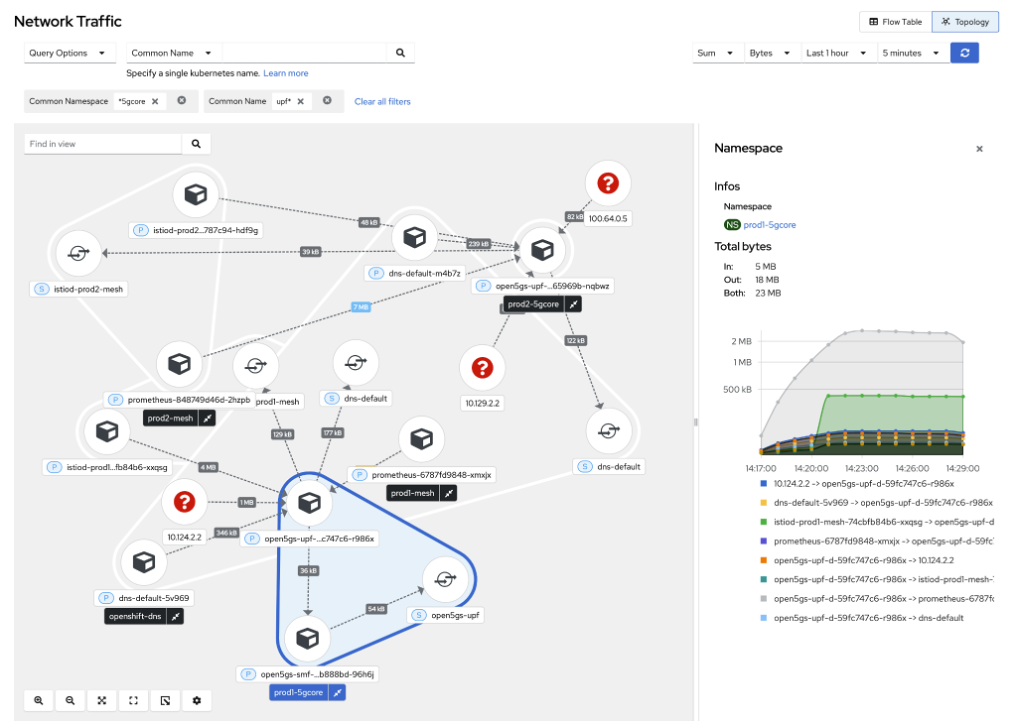Open topology display settings gear
The image size is (1018, 724).
pyautogui.click(x=196, y=701)
